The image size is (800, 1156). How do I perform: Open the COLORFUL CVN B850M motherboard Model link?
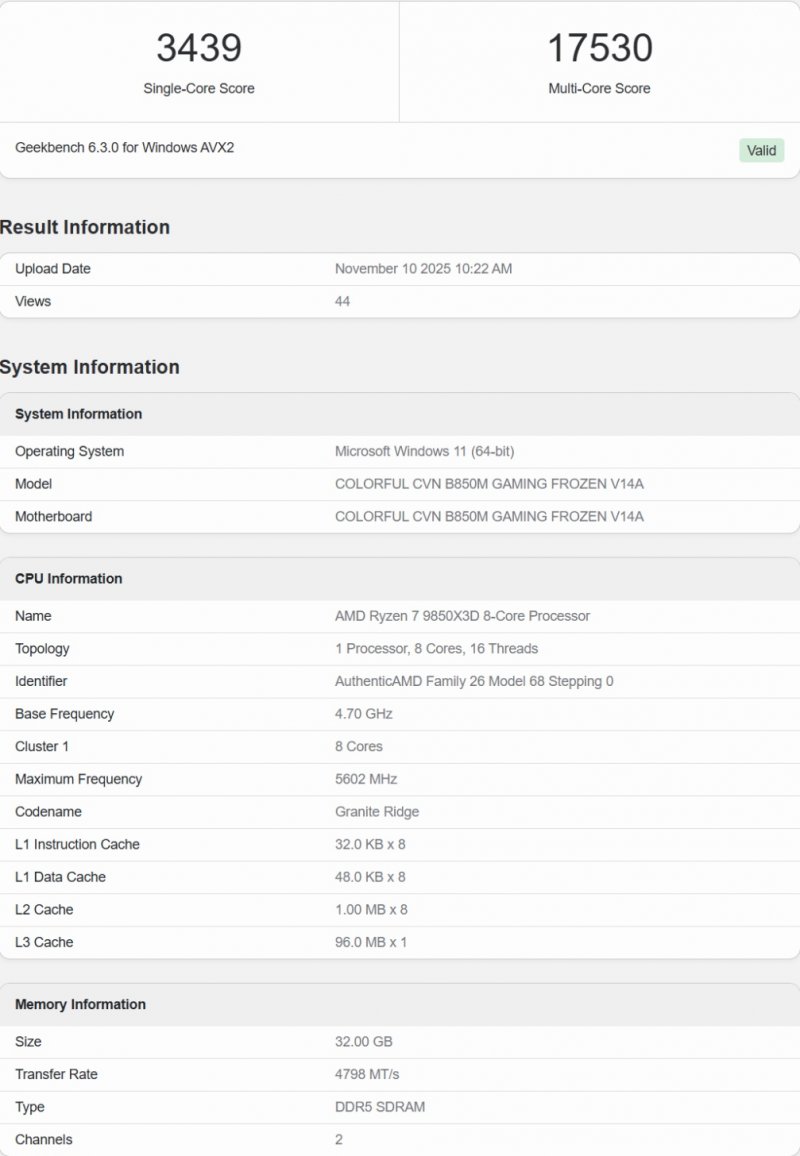pos(490,483)
